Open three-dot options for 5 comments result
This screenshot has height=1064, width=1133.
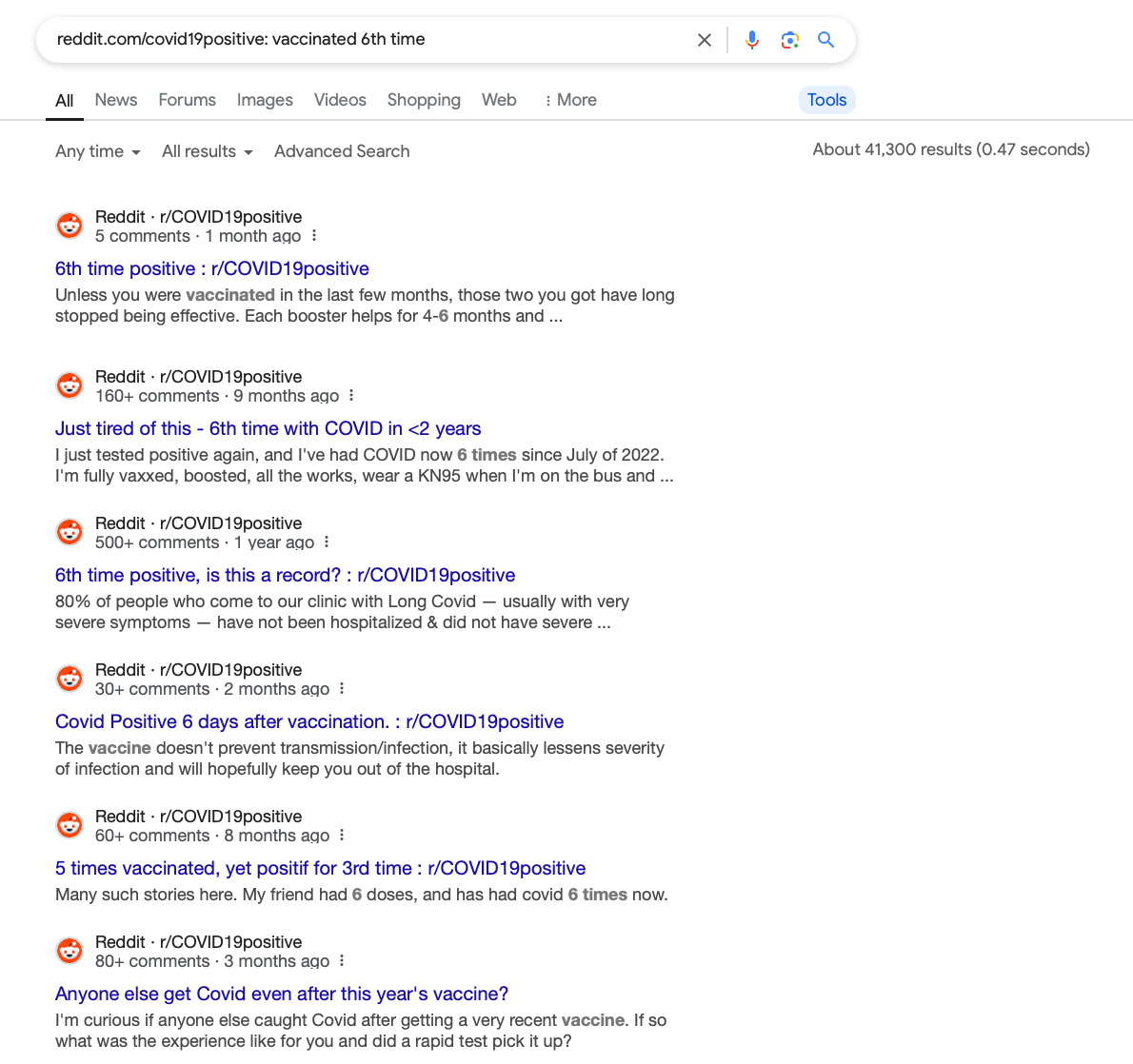[313, 236]
